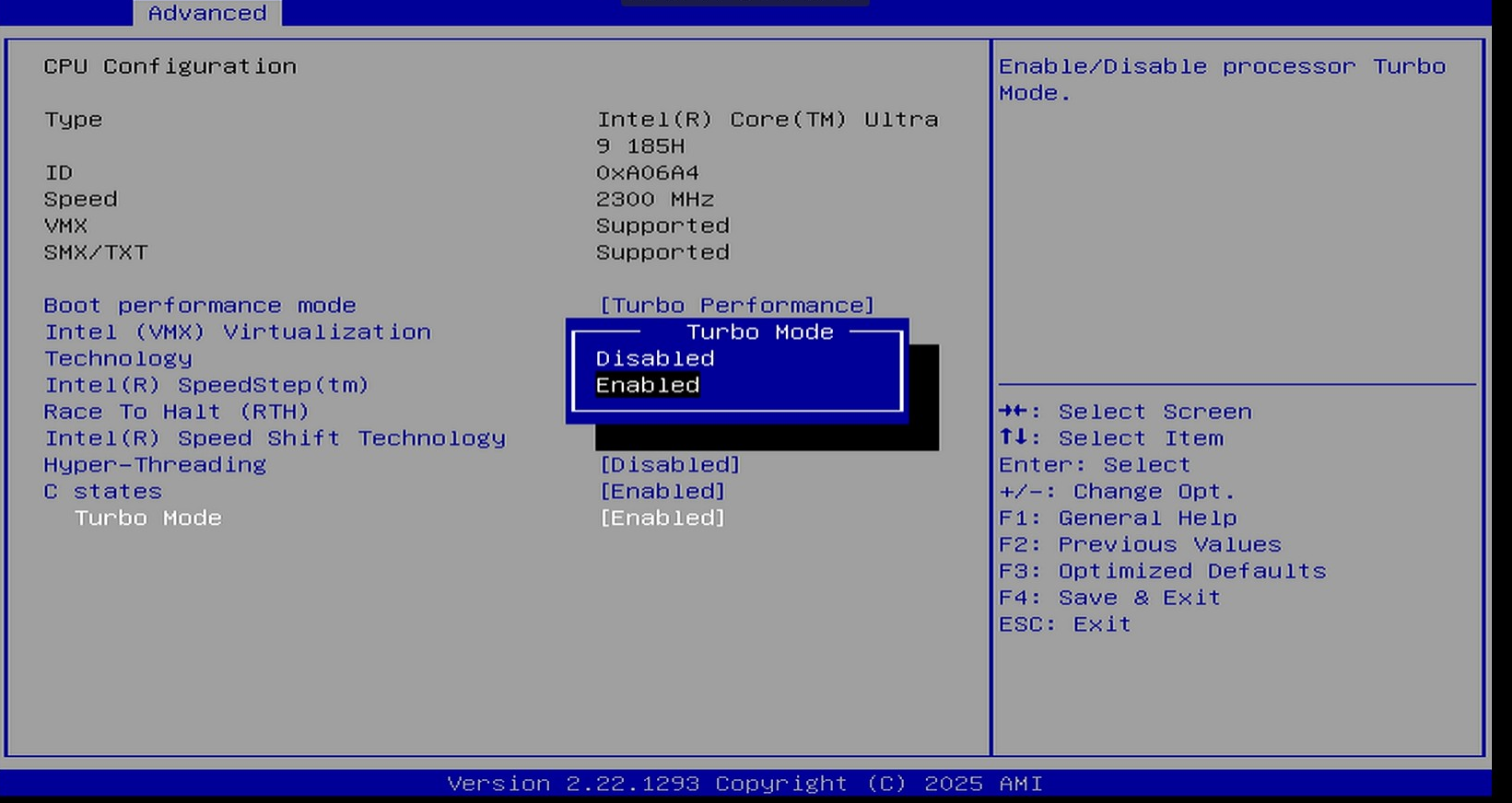Click the ESC: Exit hint
Screen dimensions: 1512x803
1064,624
